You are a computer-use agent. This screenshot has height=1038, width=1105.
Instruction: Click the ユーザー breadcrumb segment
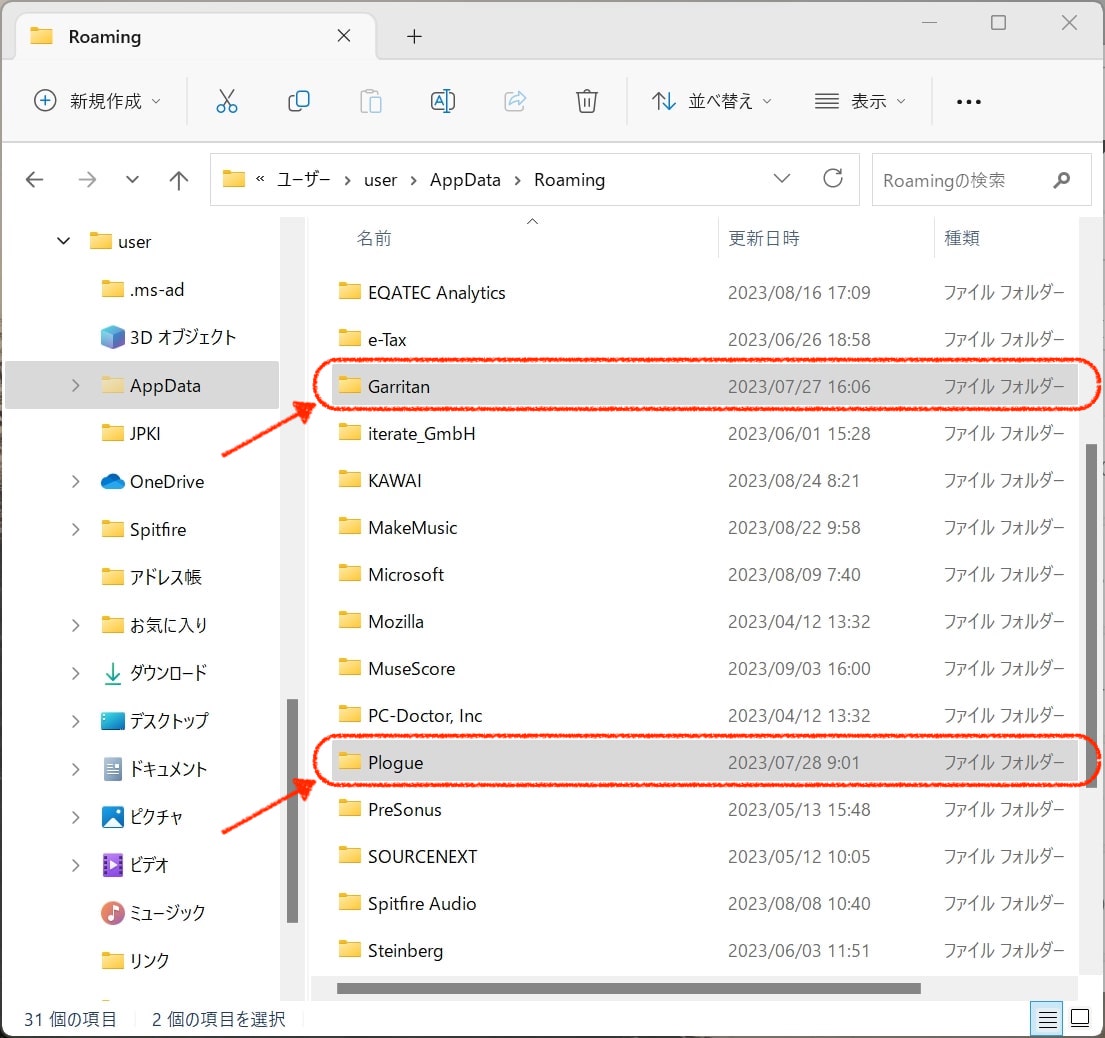303,180
